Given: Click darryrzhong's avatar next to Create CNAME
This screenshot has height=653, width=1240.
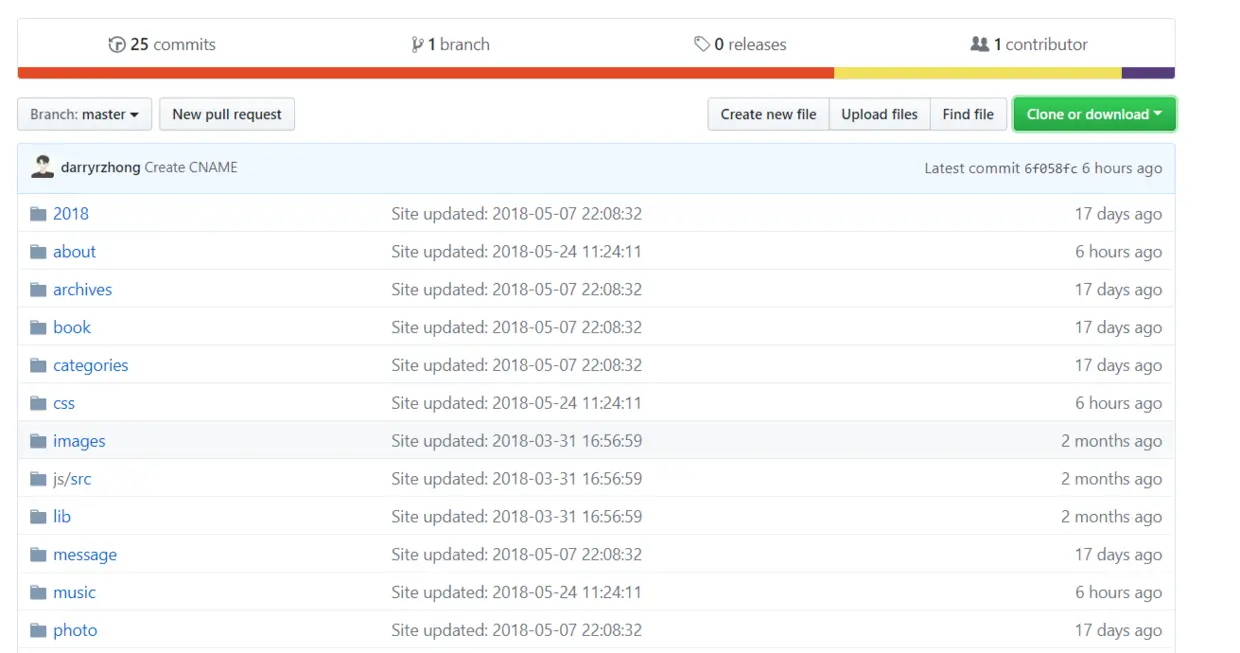Looking at the screenshot, I should (x=42, y=166).
